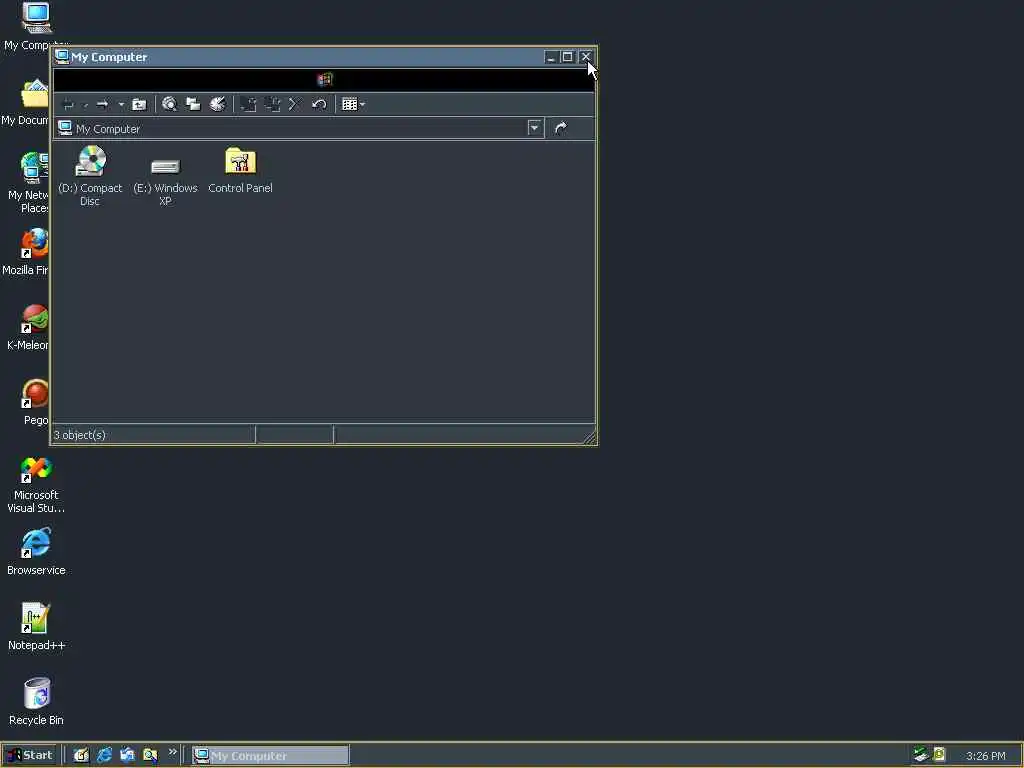This screenshot has height=768, width=1024.
Task: Click the Copy To toolbar icon
Action: 272,104
